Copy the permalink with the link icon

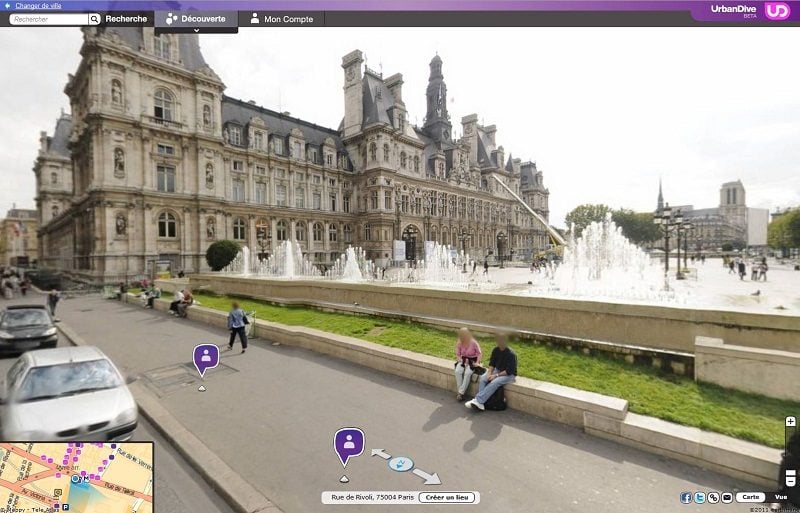(x=713, y=497)
